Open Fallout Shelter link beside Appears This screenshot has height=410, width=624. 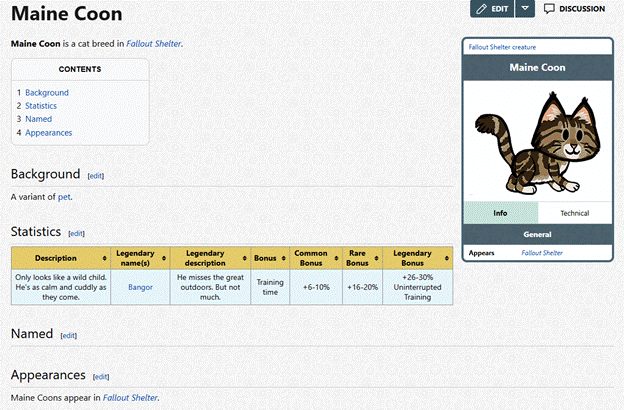tap(542, 253)
